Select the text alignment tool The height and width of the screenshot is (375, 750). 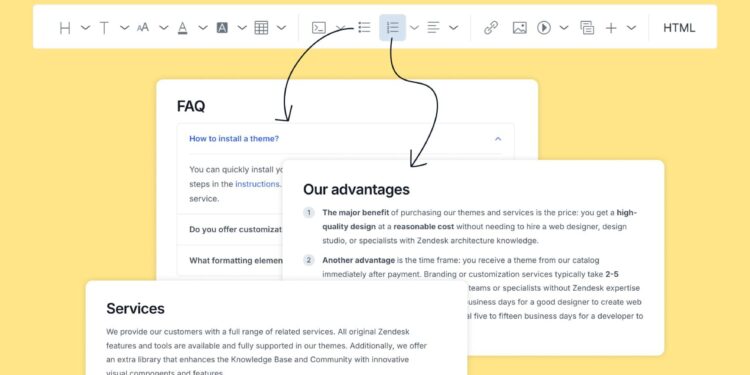point(433,28)
